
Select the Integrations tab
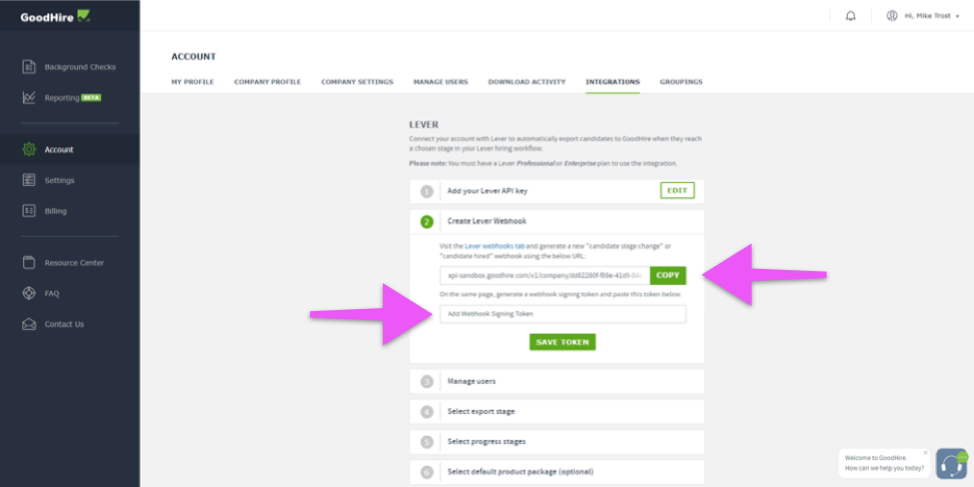[612, 82]
